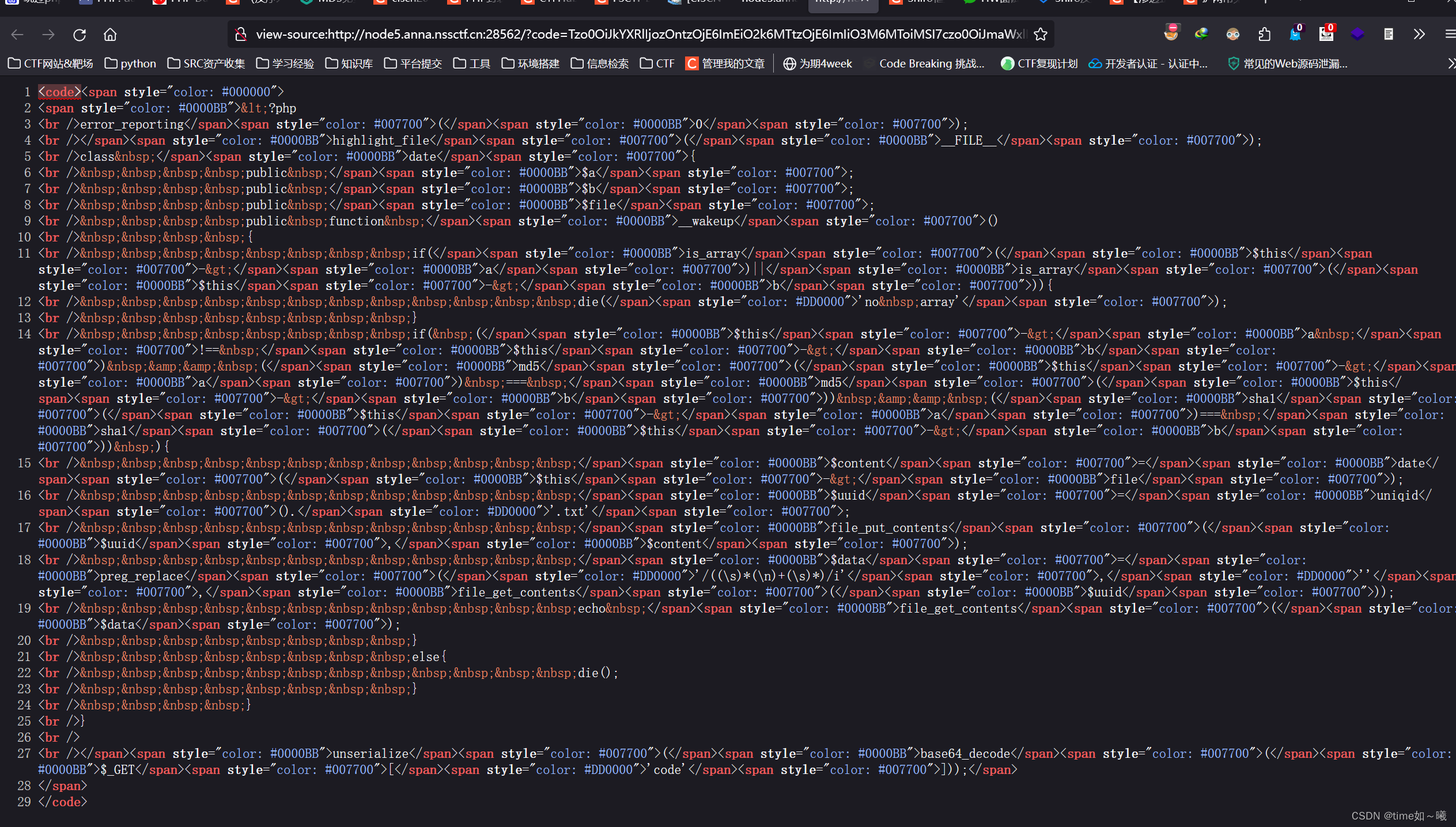Open the 知识库 bookmark folder

(x=349, y=63)
